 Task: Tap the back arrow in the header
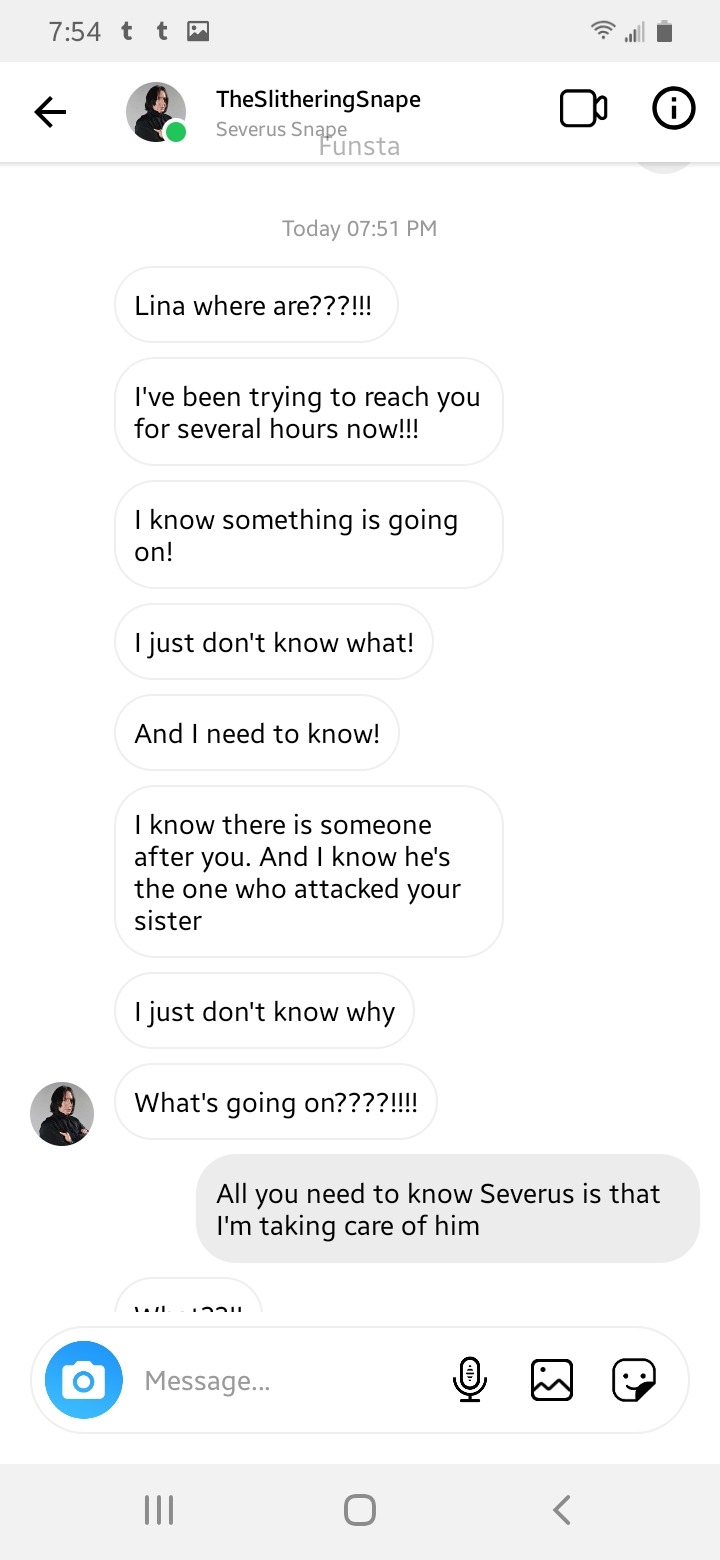[50, 112]
